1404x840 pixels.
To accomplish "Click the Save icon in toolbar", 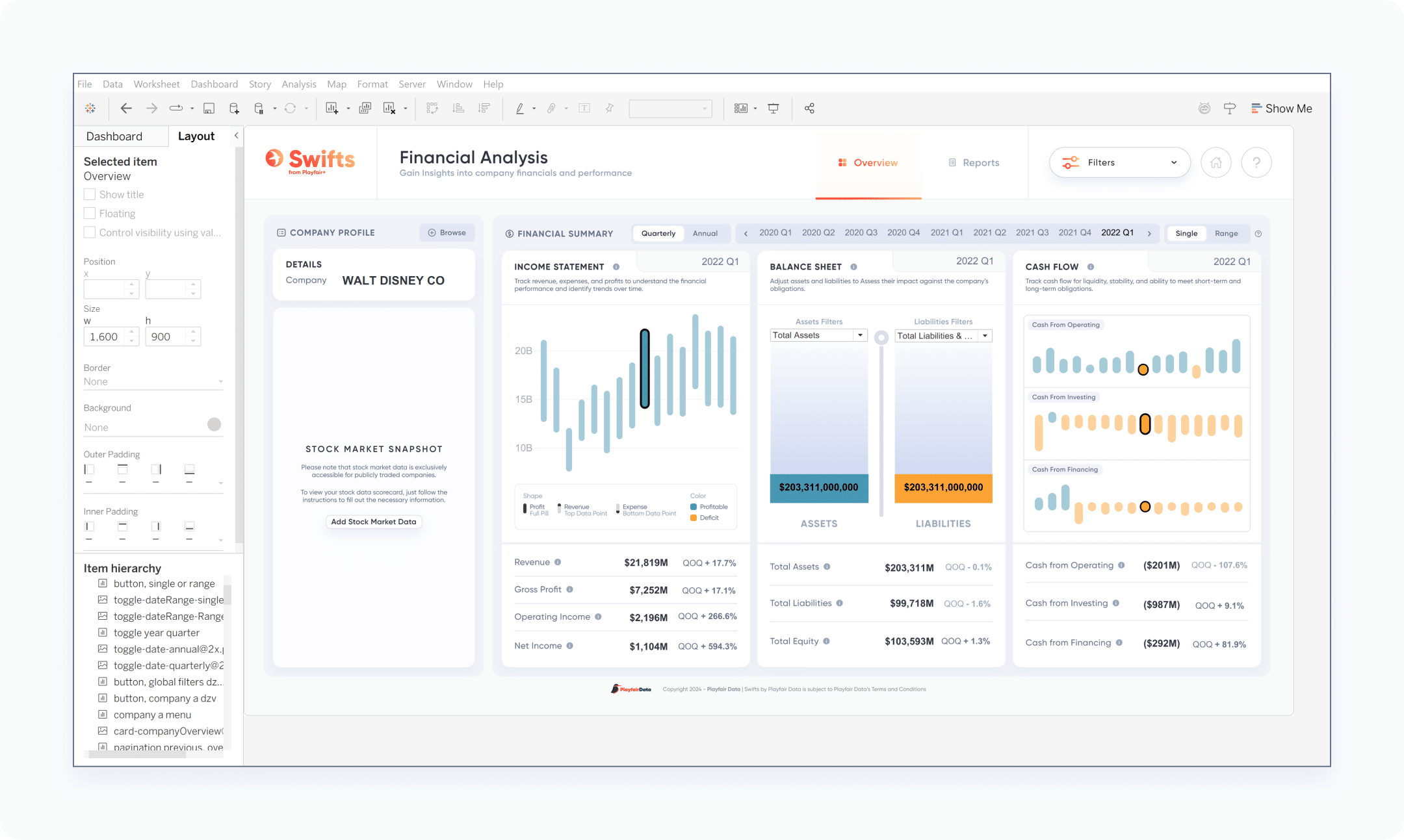I will coord(209,108).
